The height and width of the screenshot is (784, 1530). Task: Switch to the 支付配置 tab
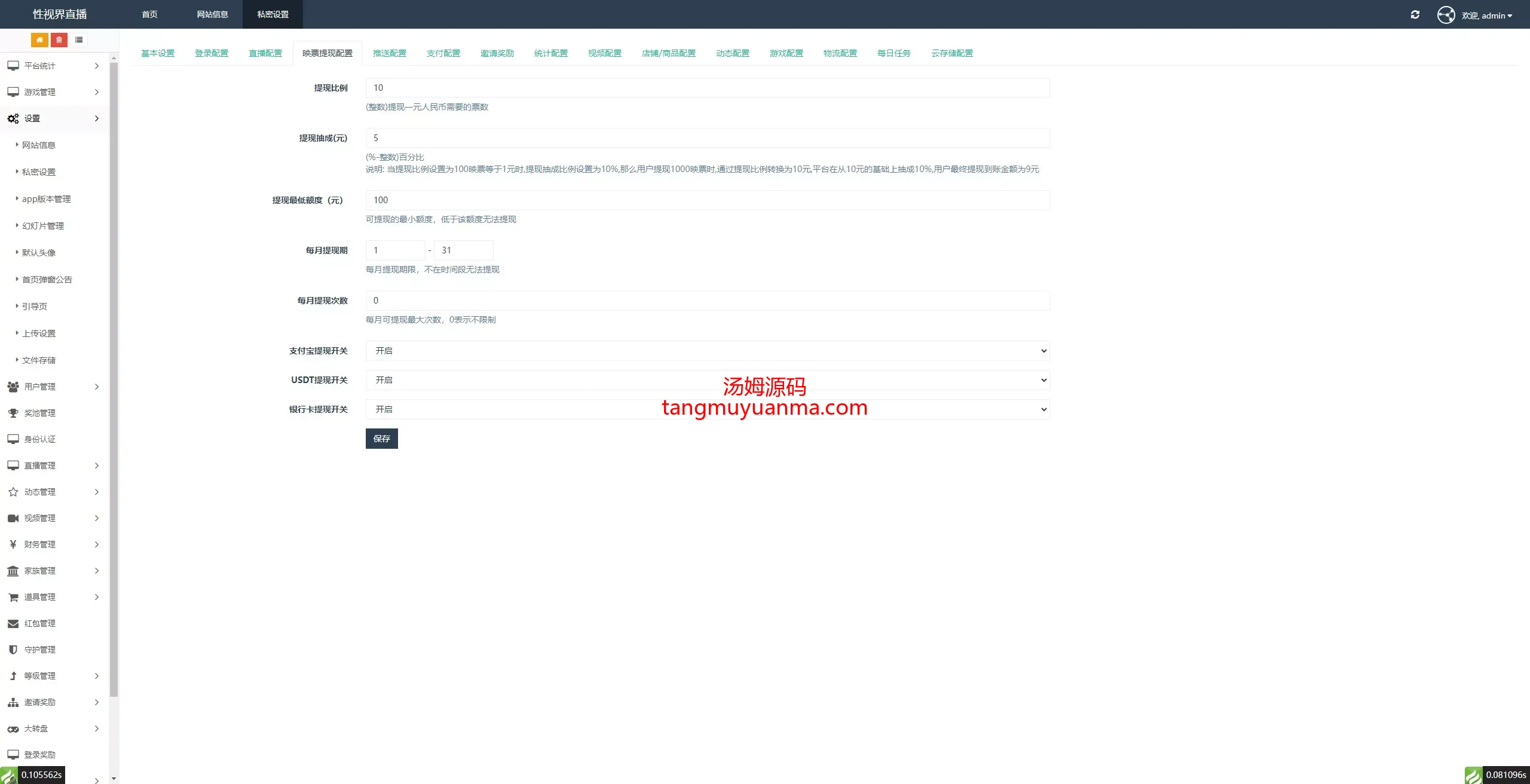[x=443, y=53]
